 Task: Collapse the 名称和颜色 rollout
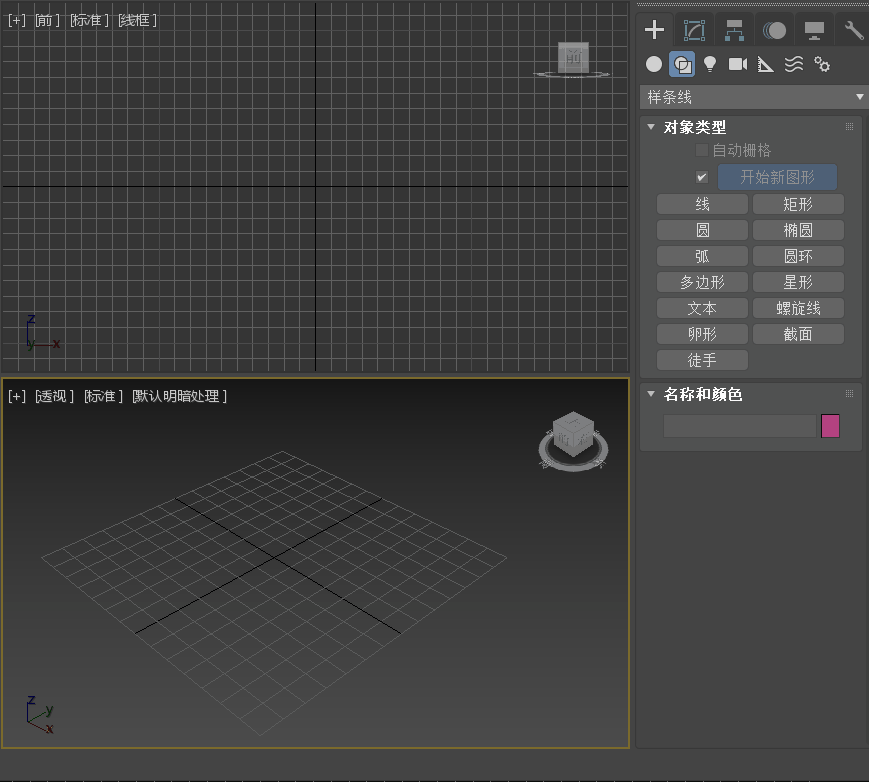point(651,394)
